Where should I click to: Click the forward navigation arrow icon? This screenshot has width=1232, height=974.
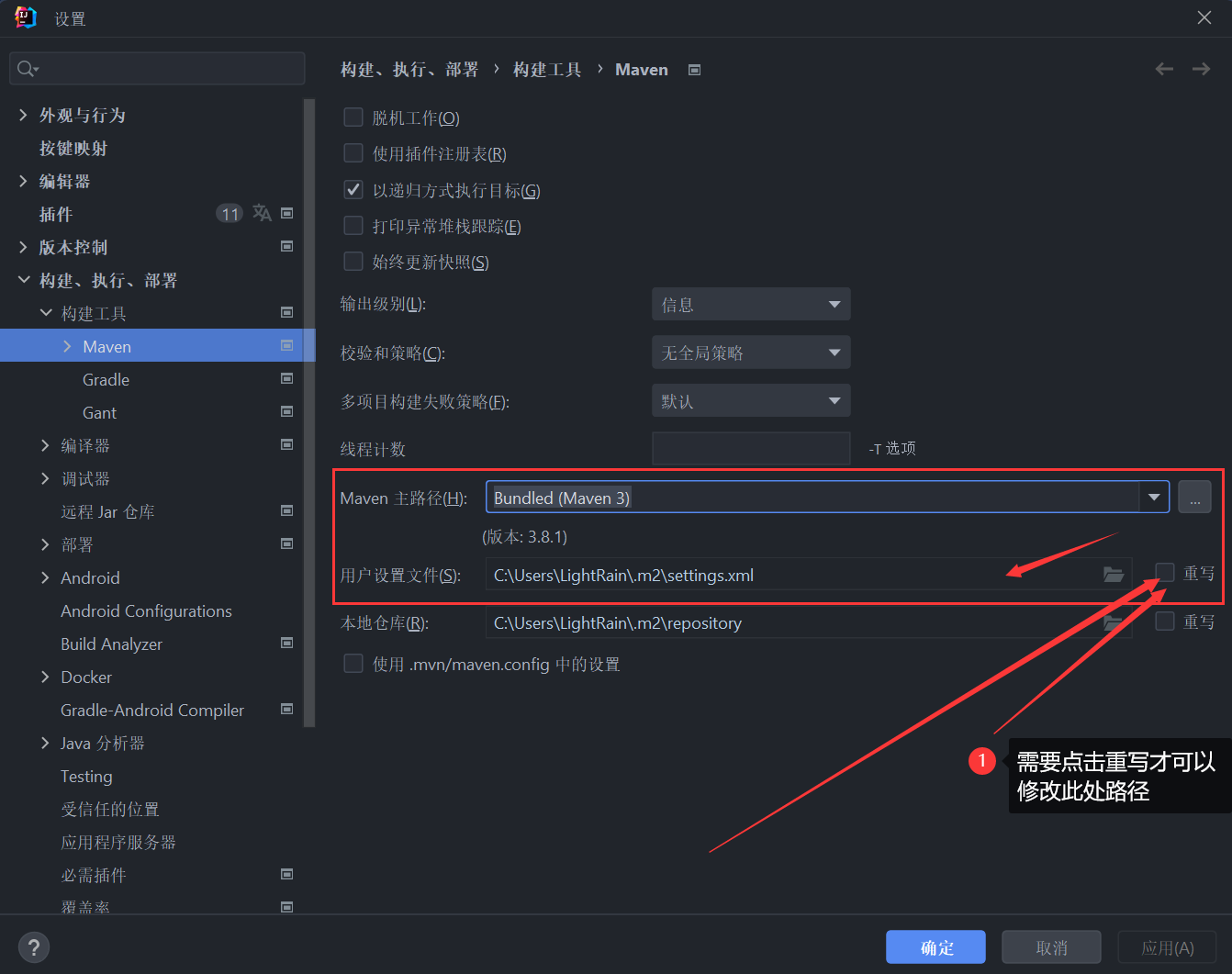coord(1201,69)
